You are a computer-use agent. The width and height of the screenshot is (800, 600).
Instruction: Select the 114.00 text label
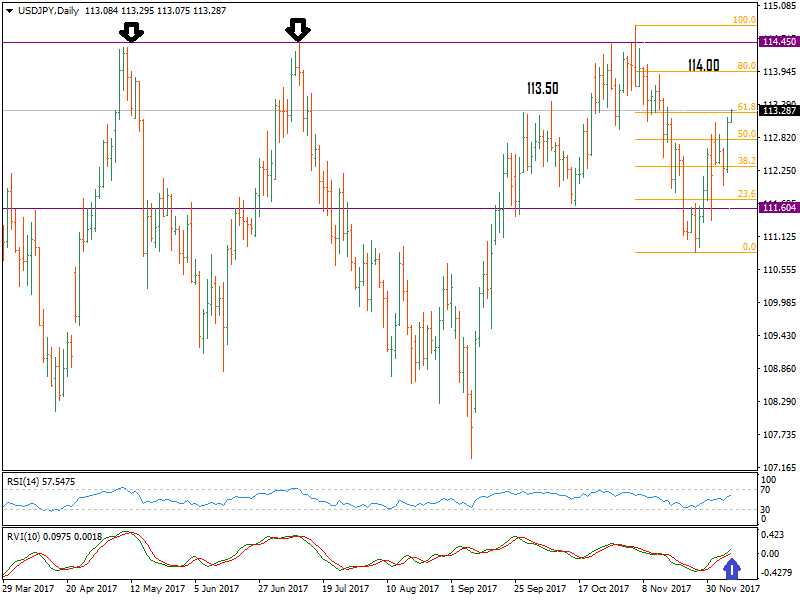coord(704,66)
